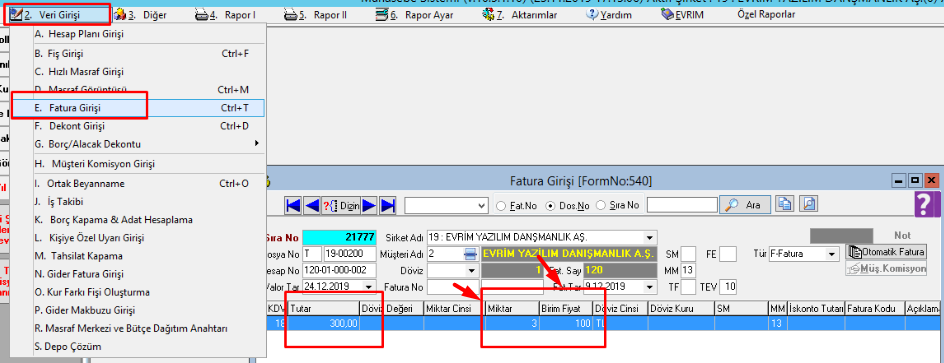
Task: Click the copy documents icon beside Ara
Action: (x=784, y=205)
